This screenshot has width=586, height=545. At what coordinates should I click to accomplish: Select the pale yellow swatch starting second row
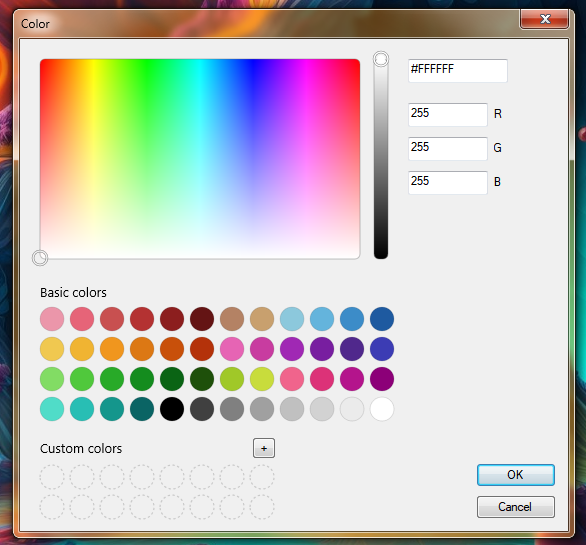52,349
